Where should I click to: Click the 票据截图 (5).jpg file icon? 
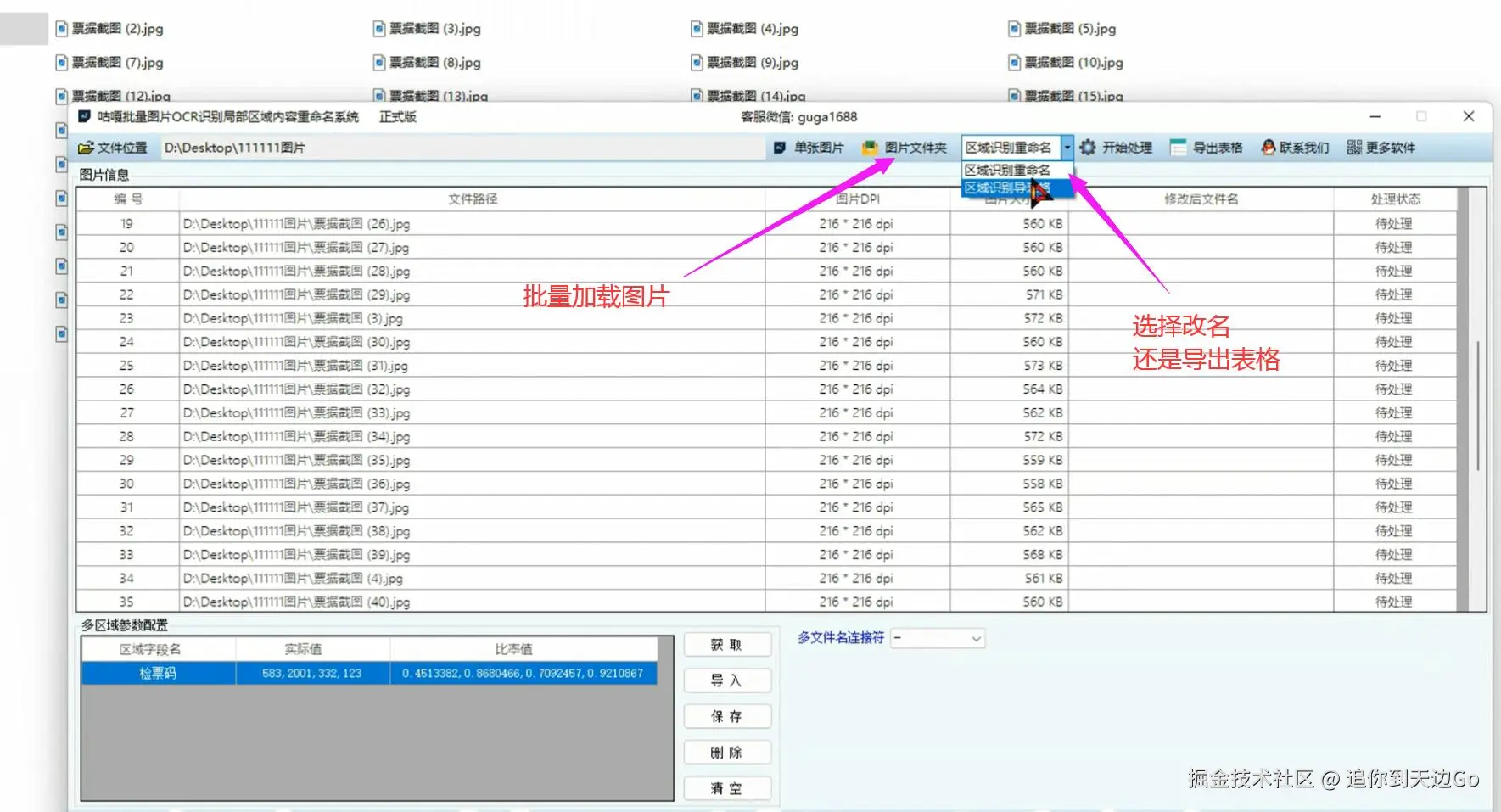coord(1014,29)
